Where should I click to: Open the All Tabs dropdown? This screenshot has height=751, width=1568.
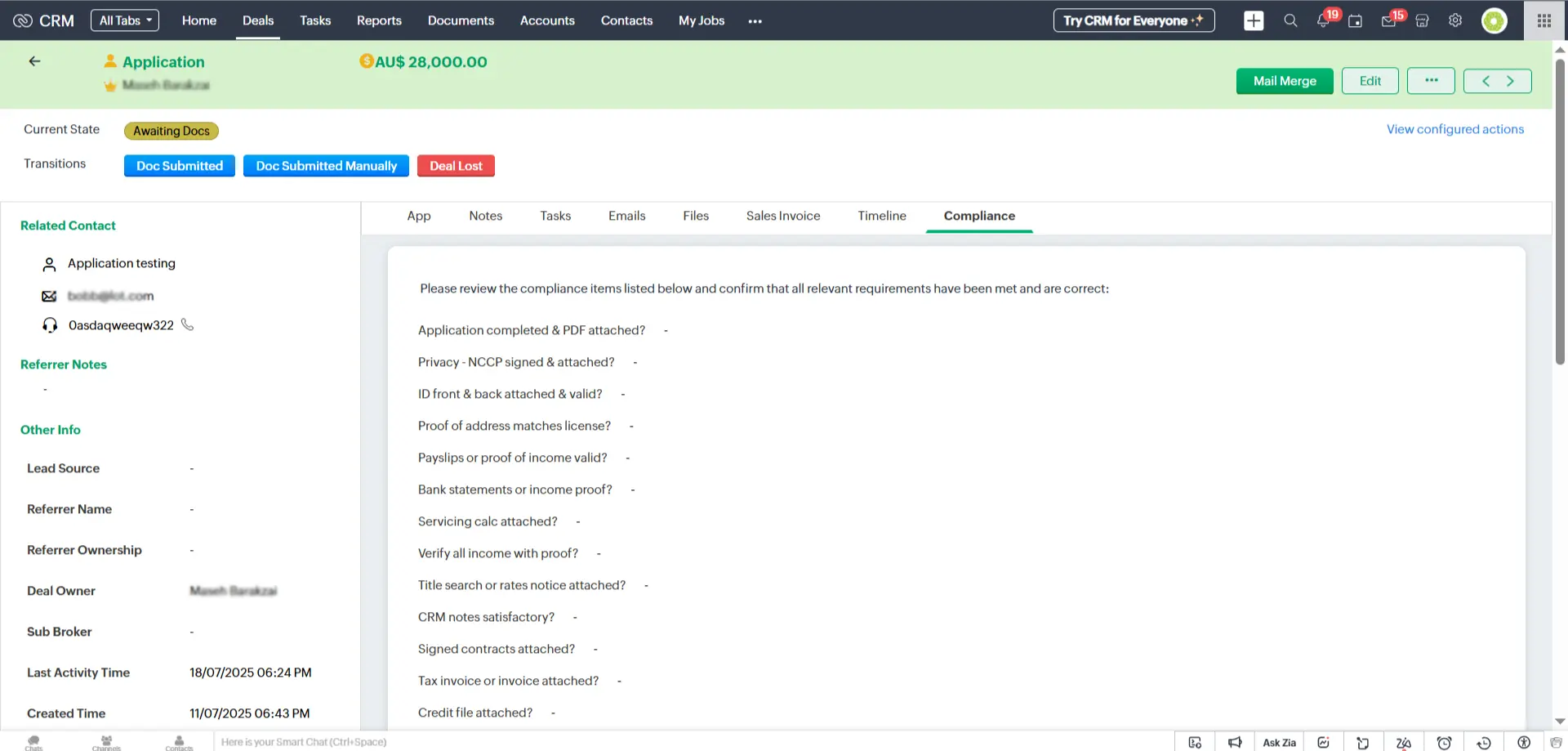[x=124, y=20]
